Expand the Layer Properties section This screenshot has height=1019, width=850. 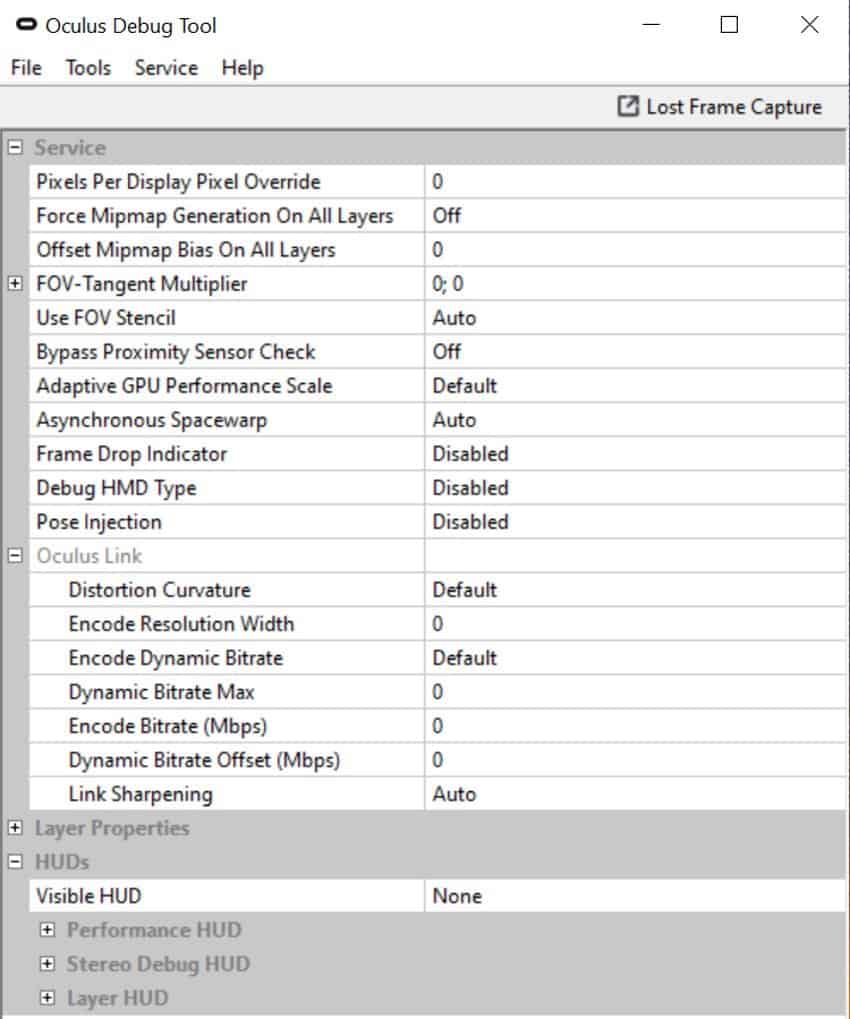pyautogui.click(x=15, y=827)
